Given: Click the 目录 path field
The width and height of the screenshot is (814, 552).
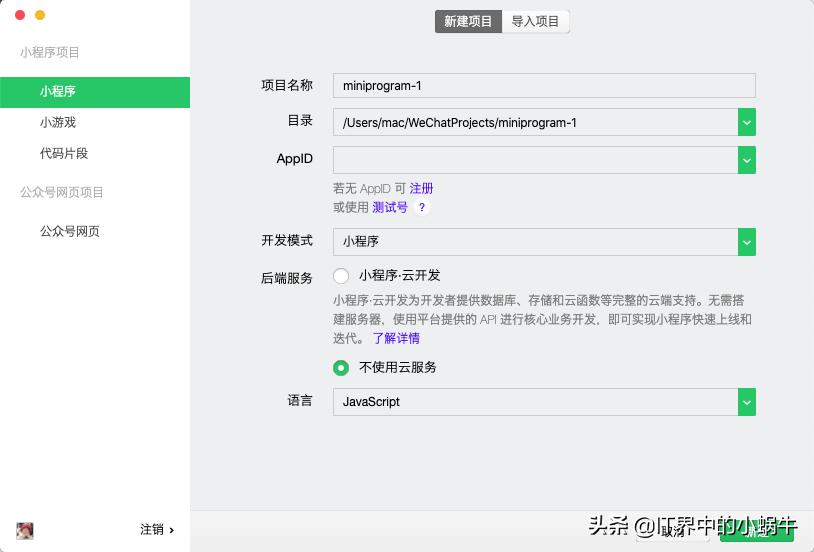Looking at the screenshot, I should (535, 123).
